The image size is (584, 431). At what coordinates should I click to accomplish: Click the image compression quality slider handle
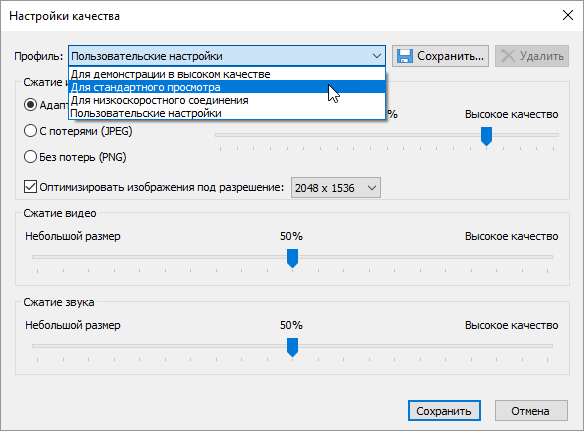486,136
